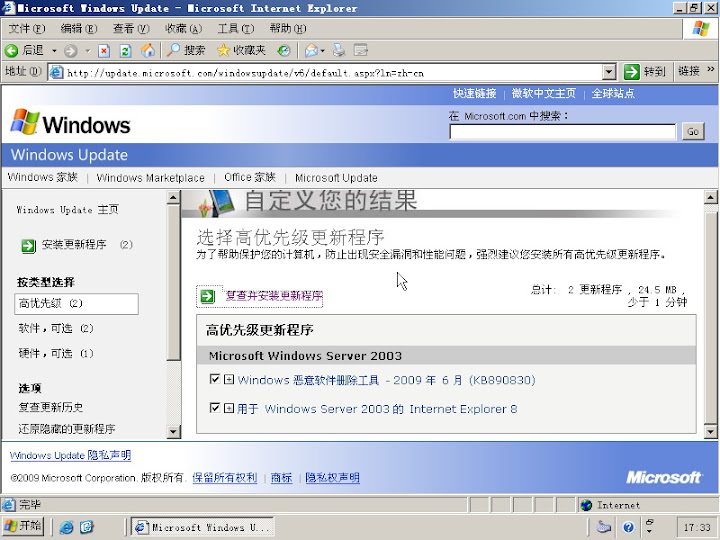Open the 编辑(E) menu
720x540 pixels.
pyautogui.click(x=79, y=28)
